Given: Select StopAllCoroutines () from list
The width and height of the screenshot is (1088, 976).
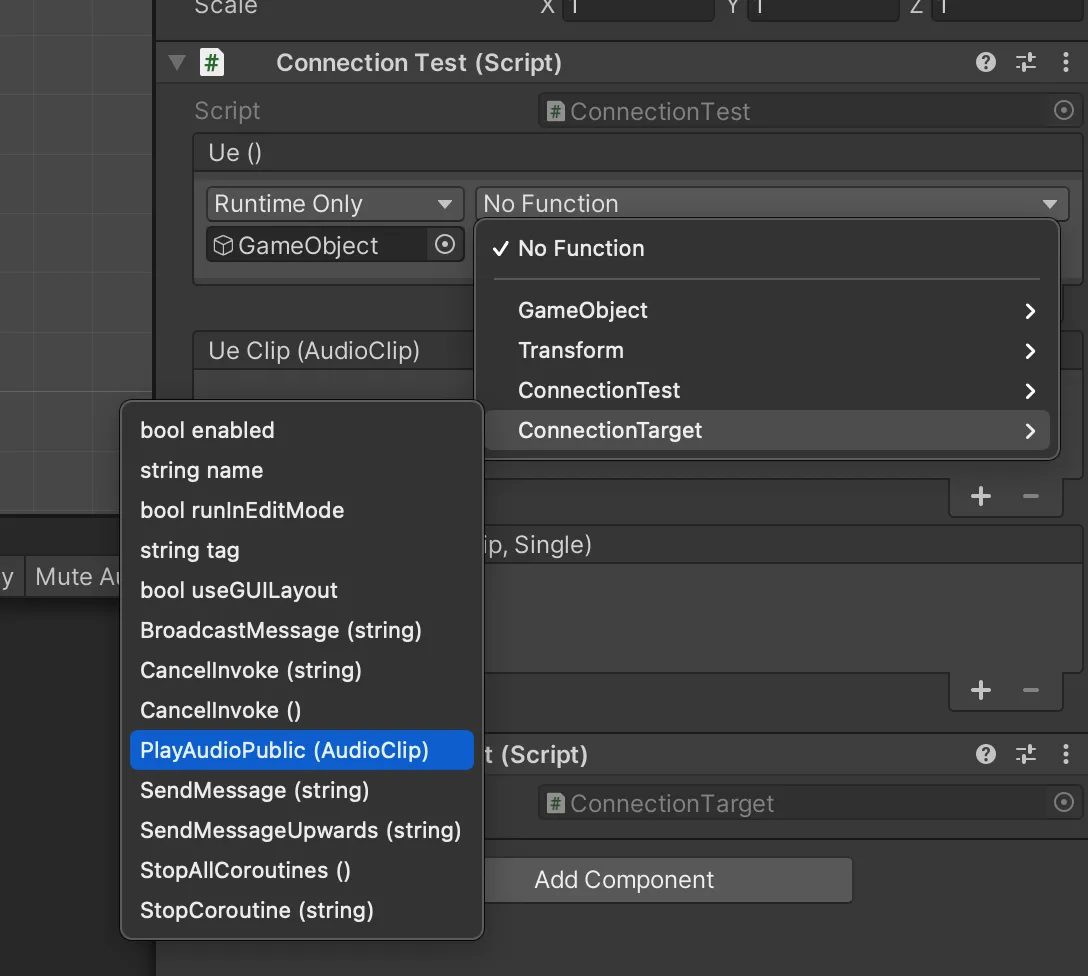Looking at the screenshot, I should 245,871.
